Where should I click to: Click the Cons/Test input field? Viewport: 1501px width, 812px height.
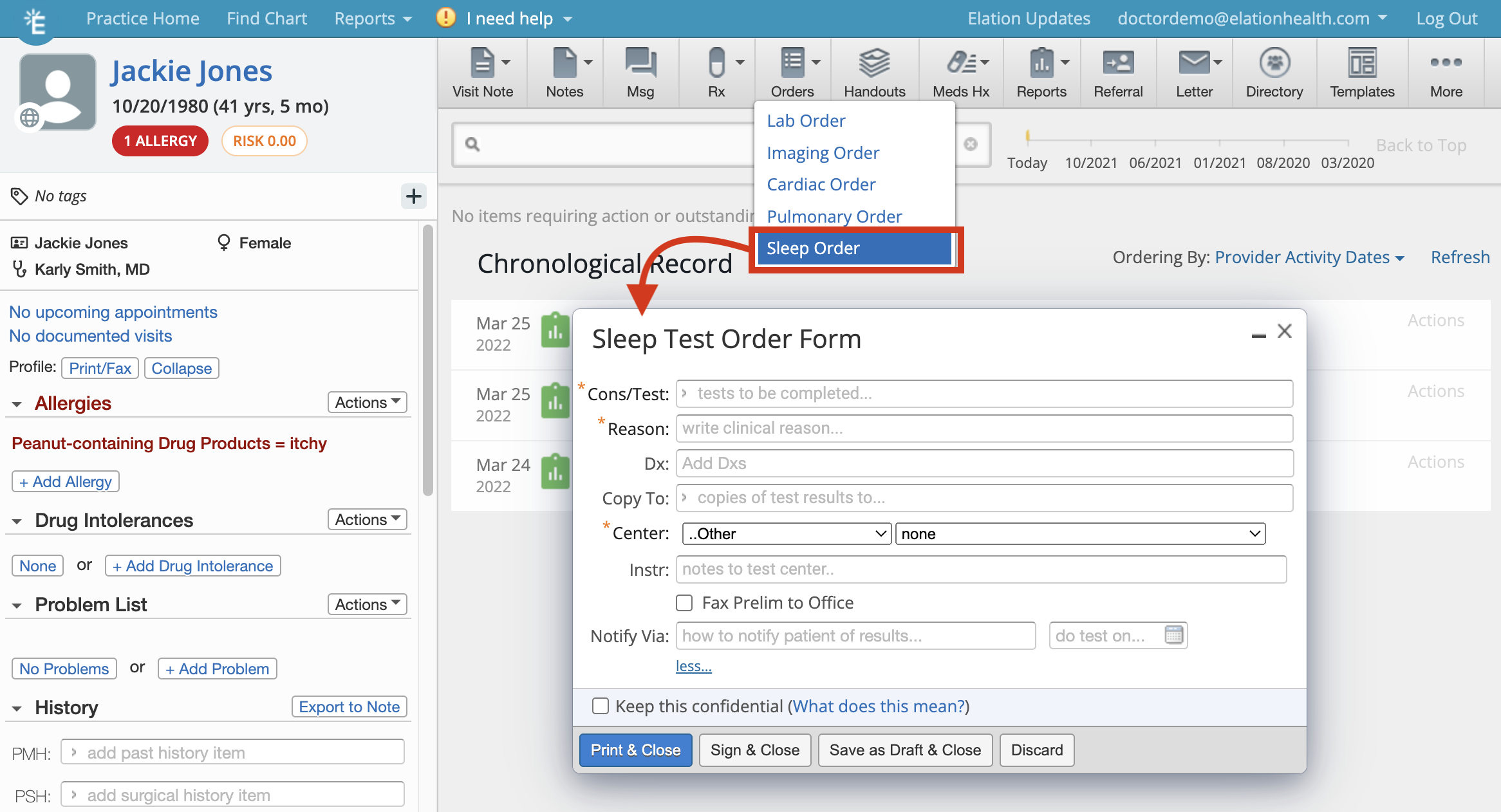(982, 392)
